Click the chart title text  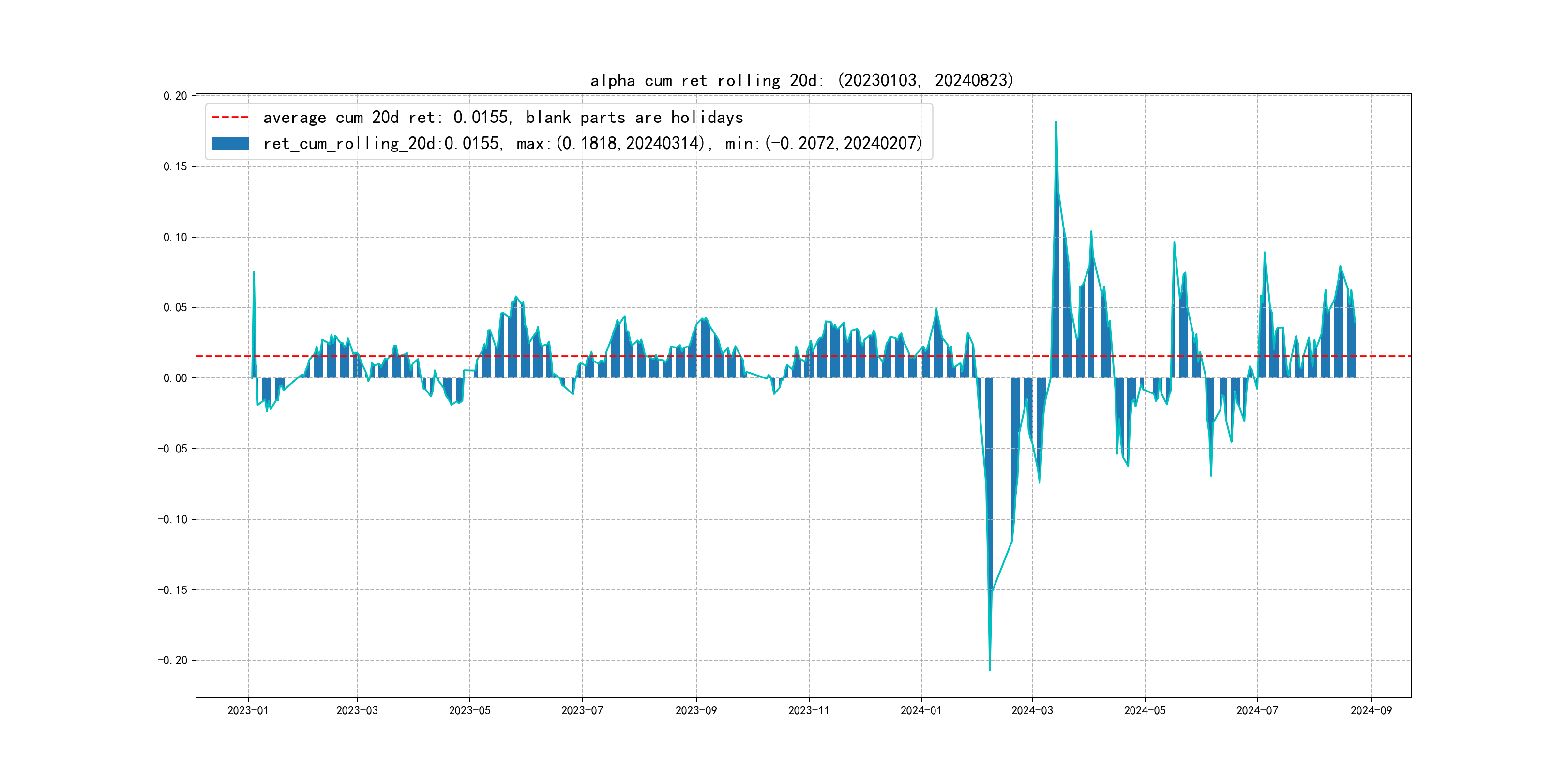(x=801, y=80)
